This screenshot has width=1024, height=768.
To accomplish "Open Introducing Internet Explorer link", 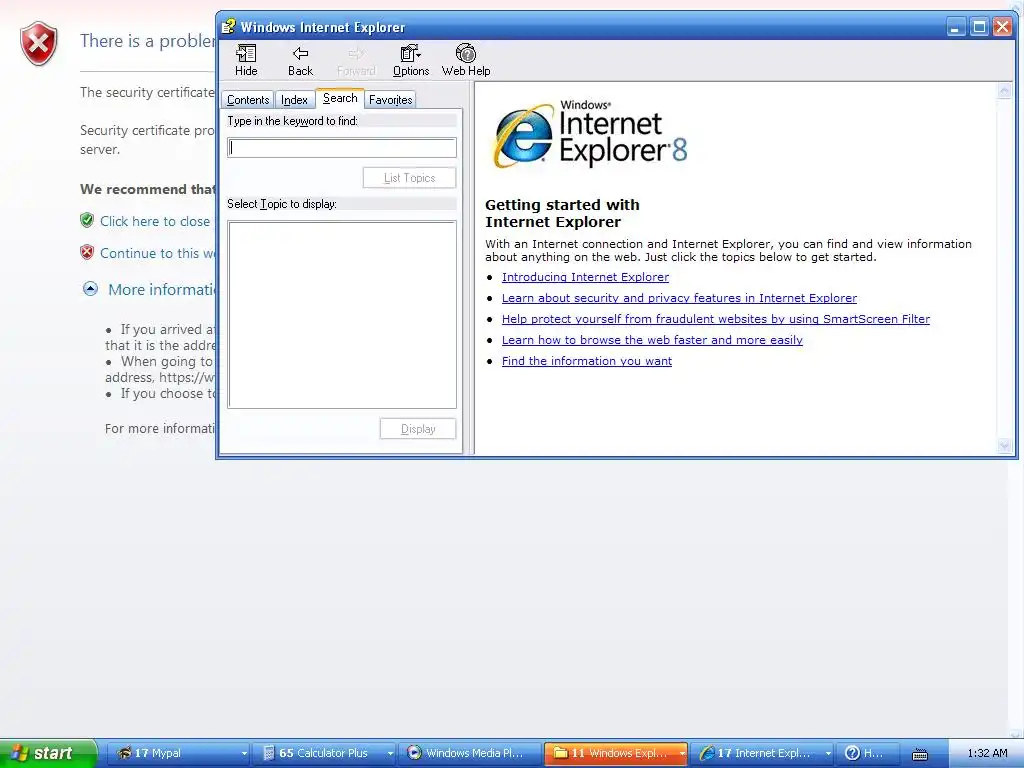I will point(585,277).
